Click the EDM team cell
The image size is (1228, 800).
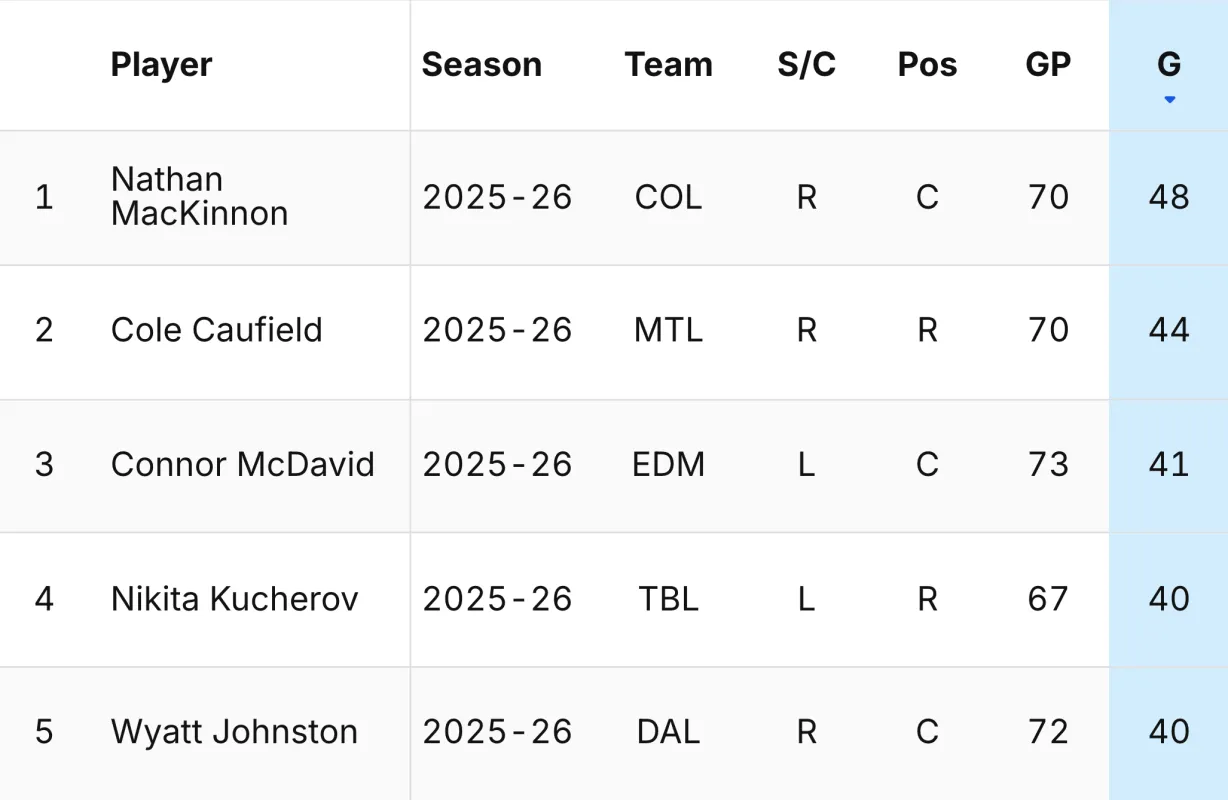click(x=668, y=464)
